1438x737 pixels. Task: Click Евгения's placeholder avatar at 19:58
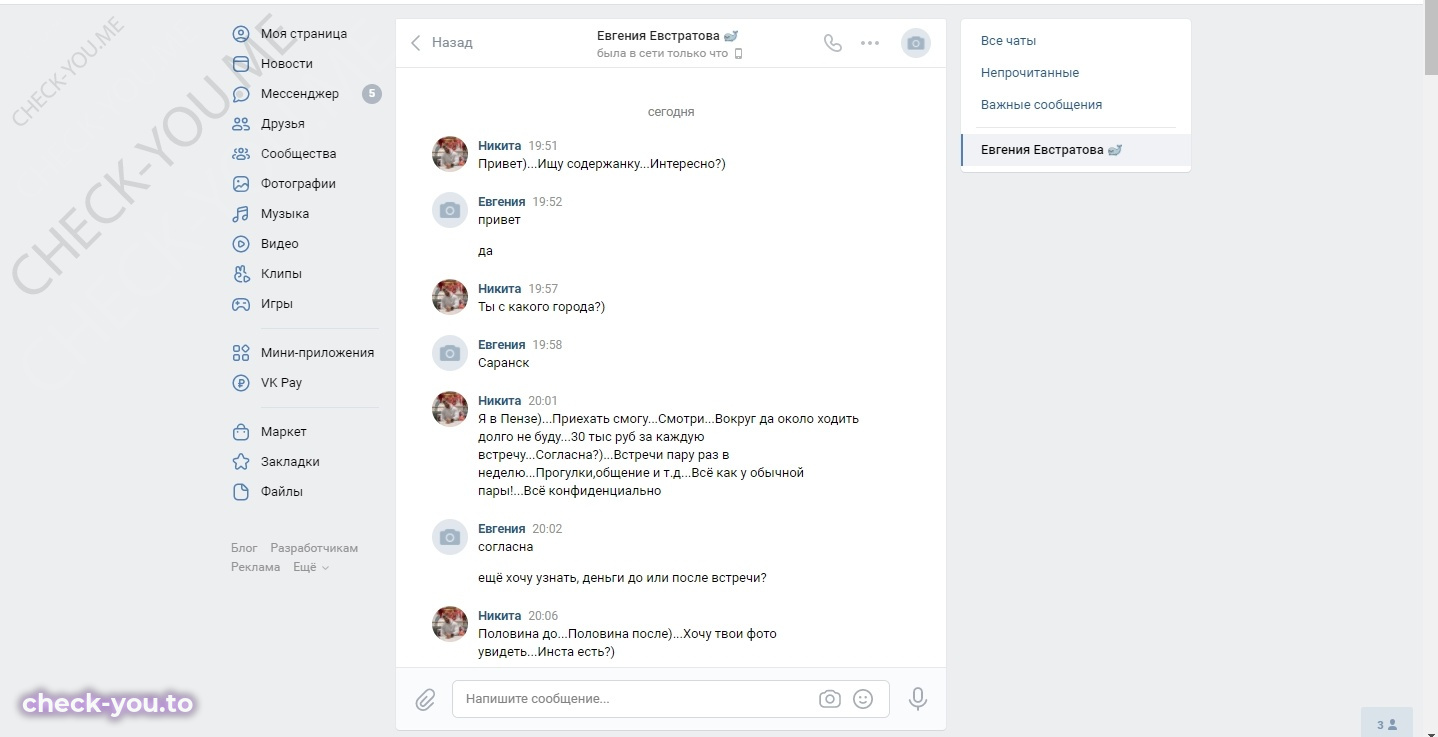(x=450, y=353)
